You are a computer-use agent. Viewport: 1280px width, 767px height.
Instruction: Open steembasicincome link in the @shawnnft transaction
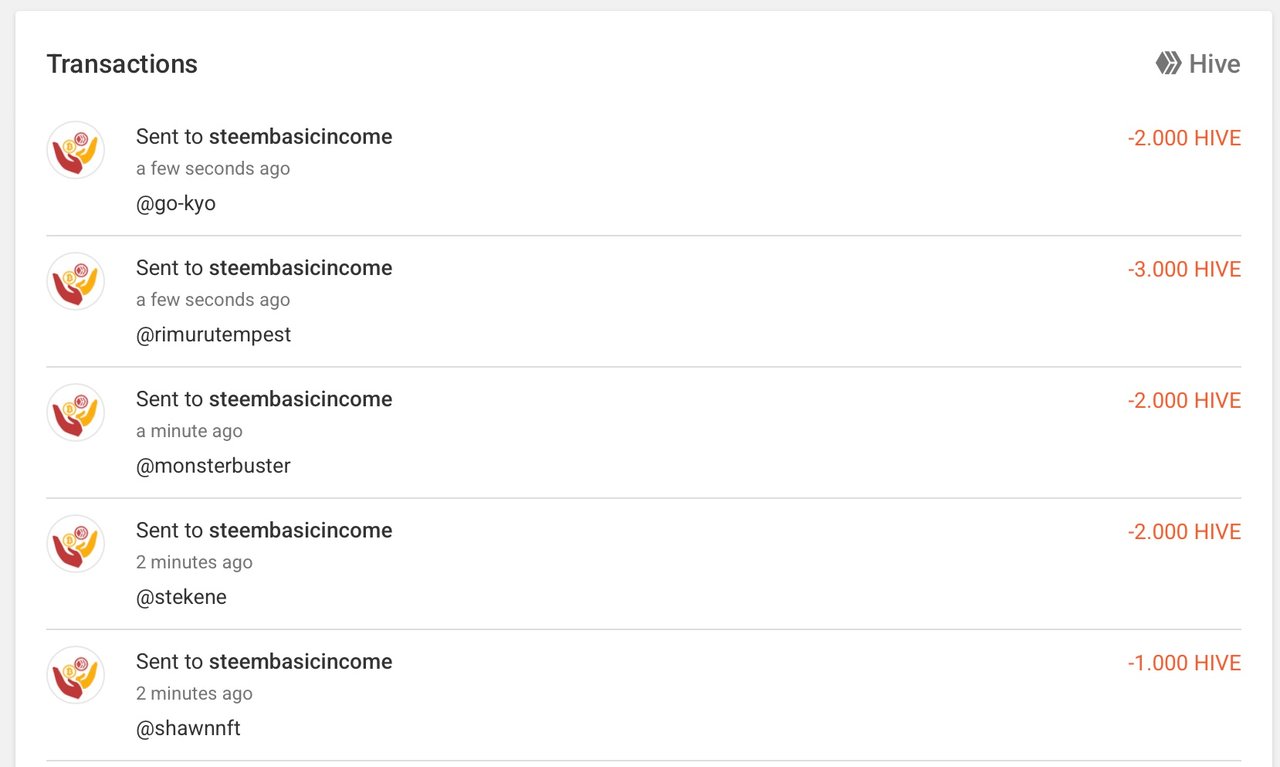coord(300,661)
